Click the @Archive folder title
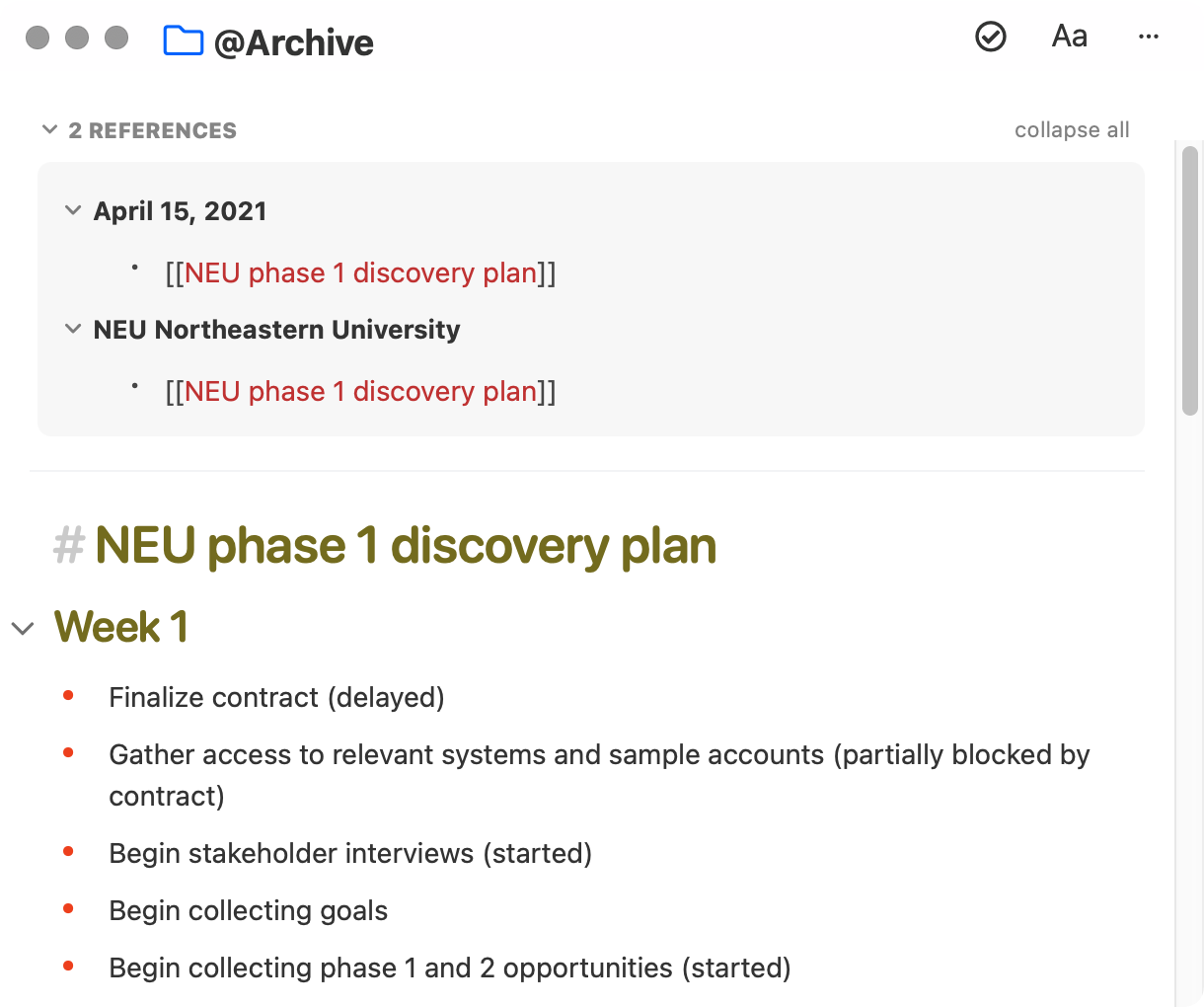This screenshot has height=1007, width=1204. (293, 42)
